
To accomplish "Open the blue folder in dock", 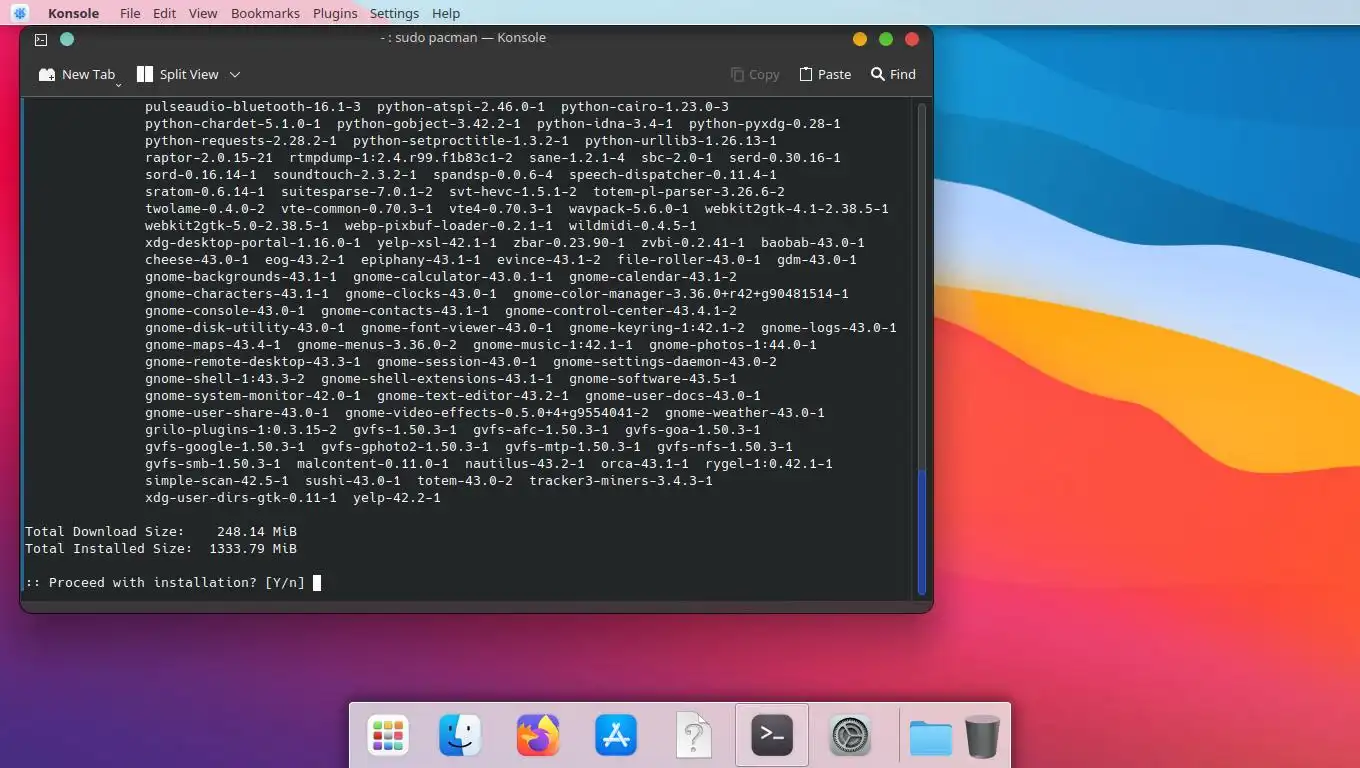I will coord(931,739).
